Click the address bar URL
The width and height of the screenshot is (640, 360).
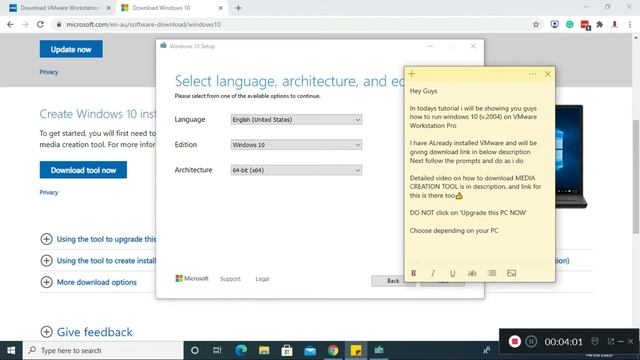pyautogui.click(x=144, y=24)
